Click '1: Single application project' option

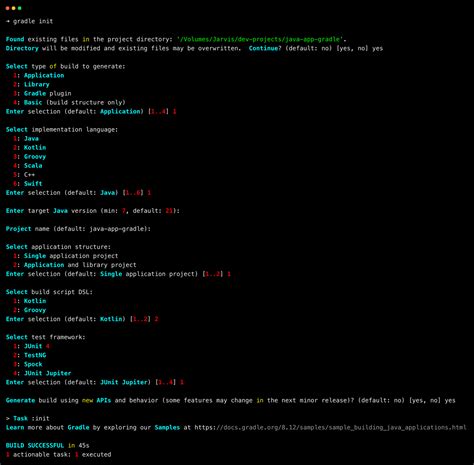[x=66, y=256]
